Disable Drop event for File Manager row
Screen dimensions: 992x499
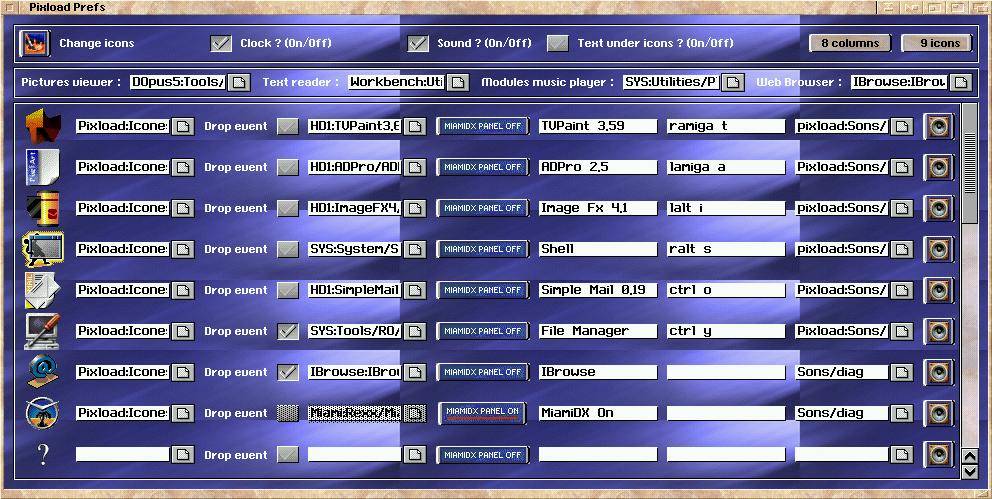point(288,331)
